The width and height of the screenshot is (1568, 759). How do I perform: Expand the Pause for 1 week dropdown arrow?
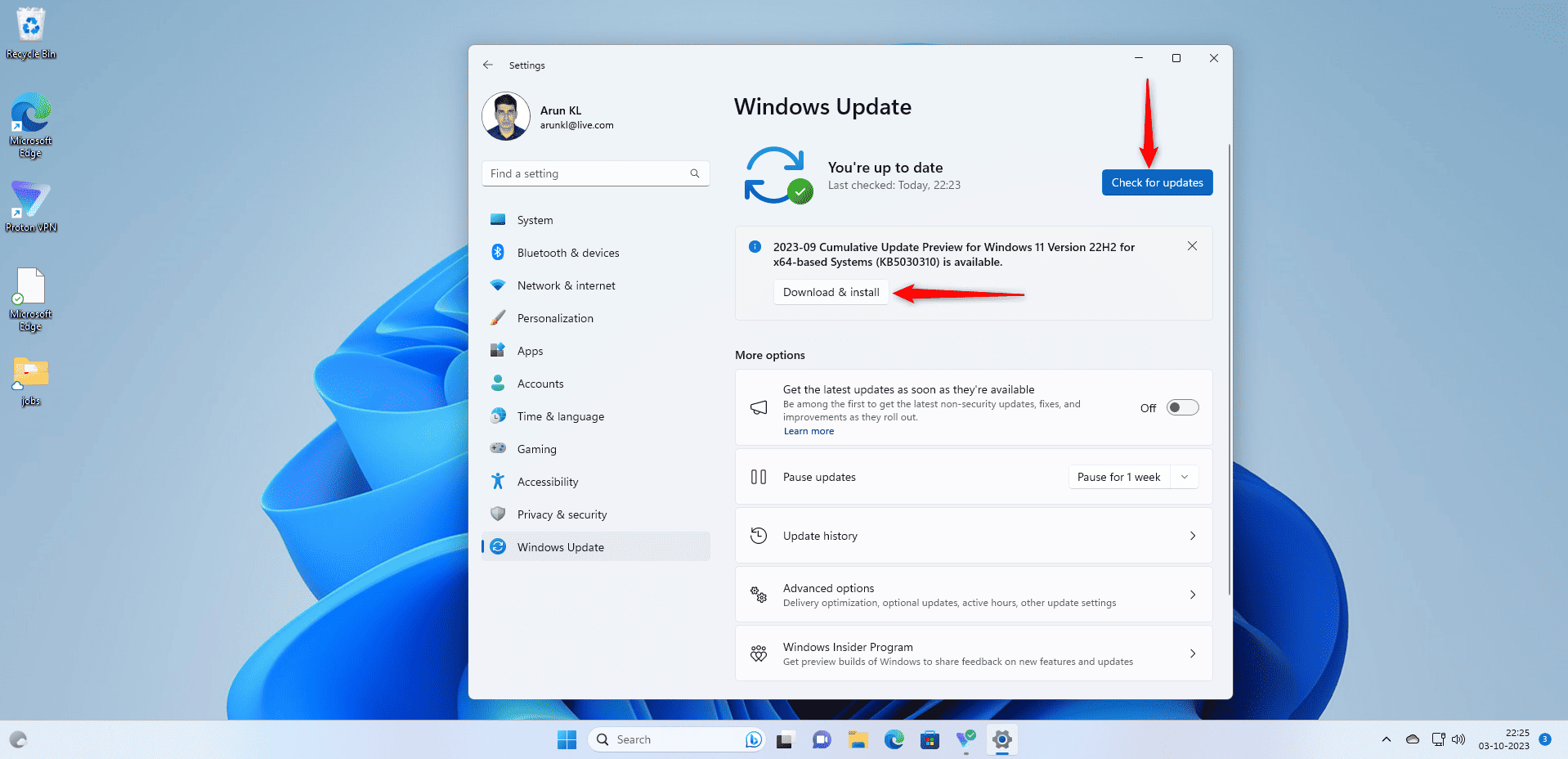click(x=1185, y=477)
